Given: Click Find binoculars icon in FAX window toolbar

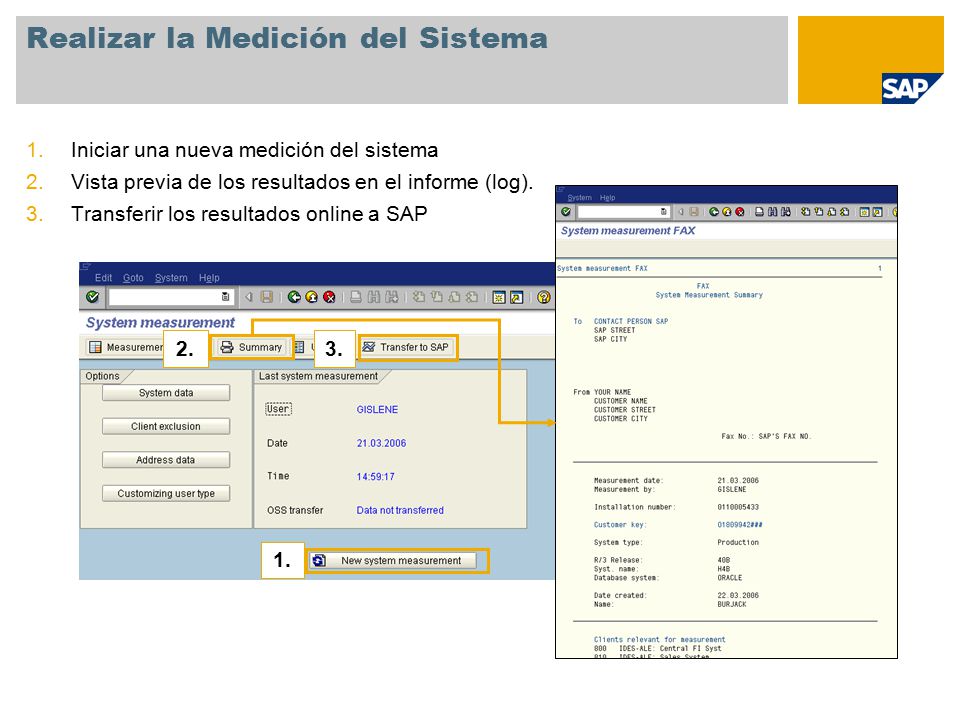Looking at the screenshot, I should pyautogui.click(x=773, y=212).
